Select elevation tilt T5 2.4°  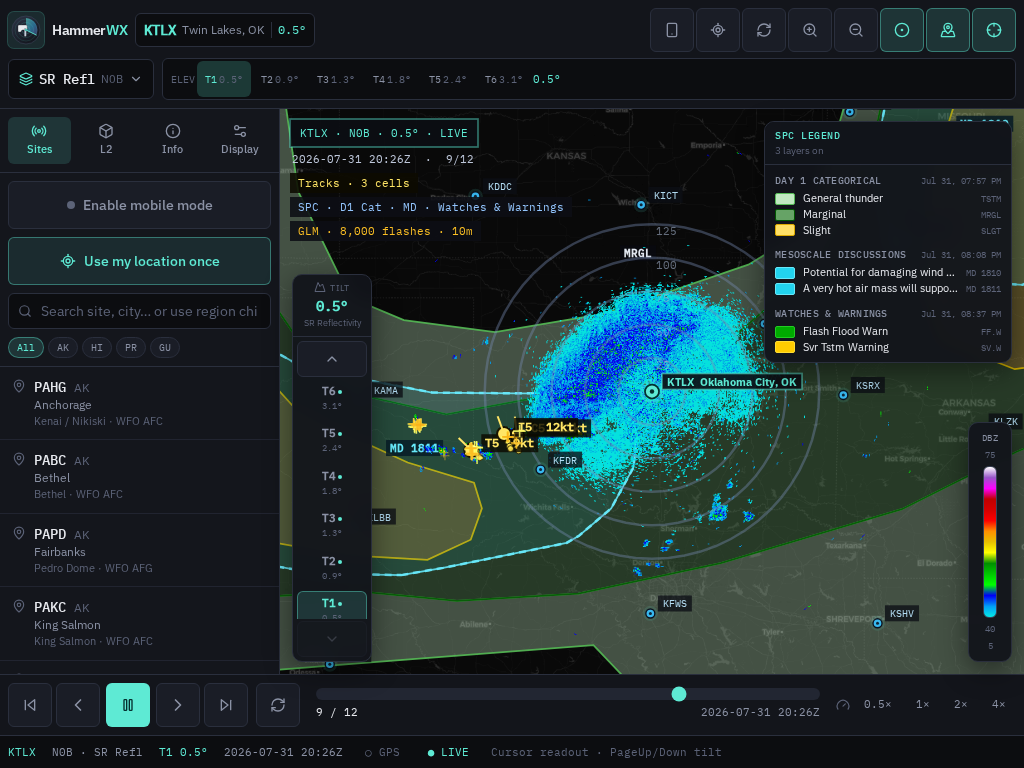click(x=447, y=79)
